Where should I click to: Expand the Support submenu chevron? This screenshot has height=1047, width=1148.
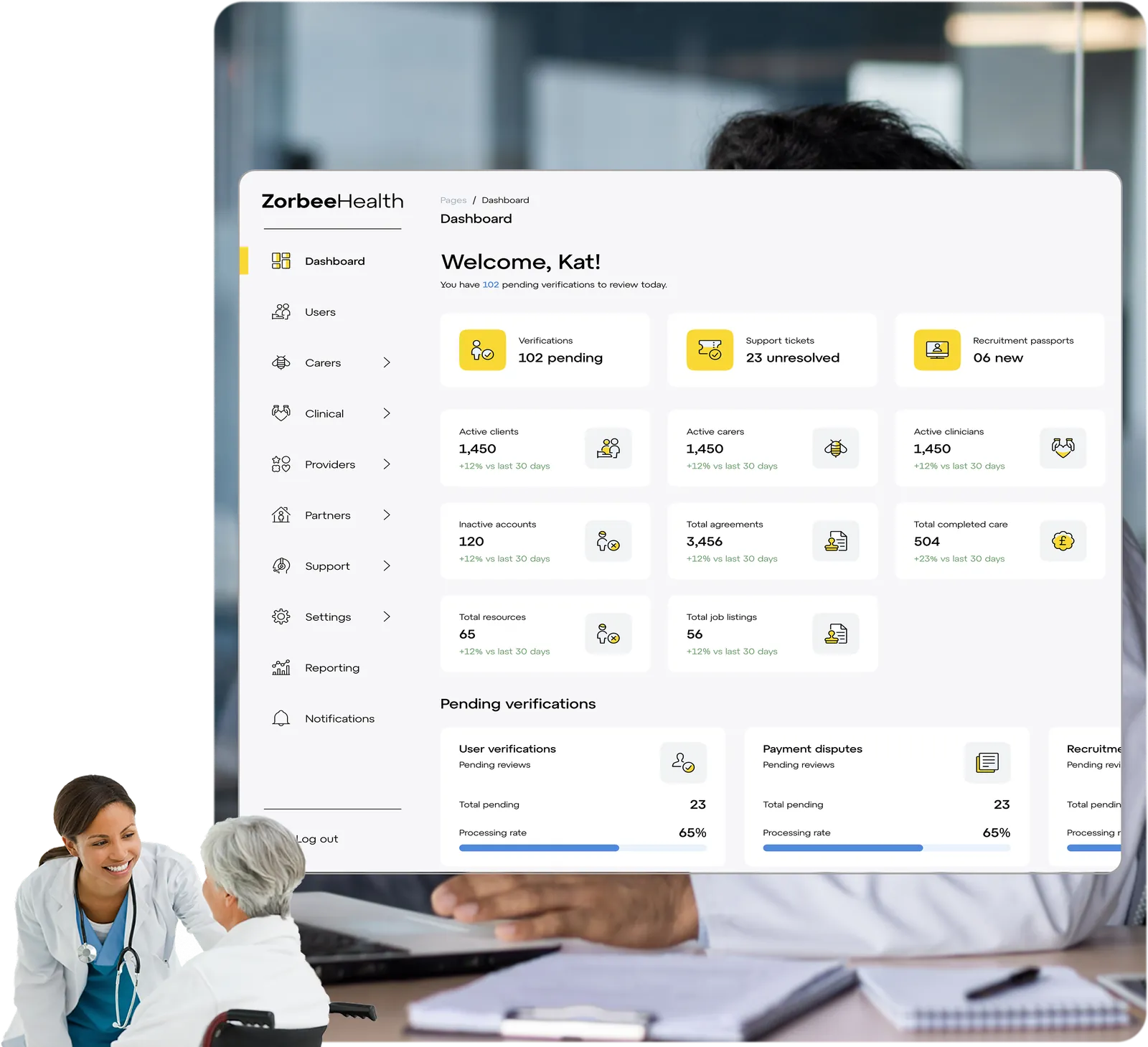[x=387, y=566]
